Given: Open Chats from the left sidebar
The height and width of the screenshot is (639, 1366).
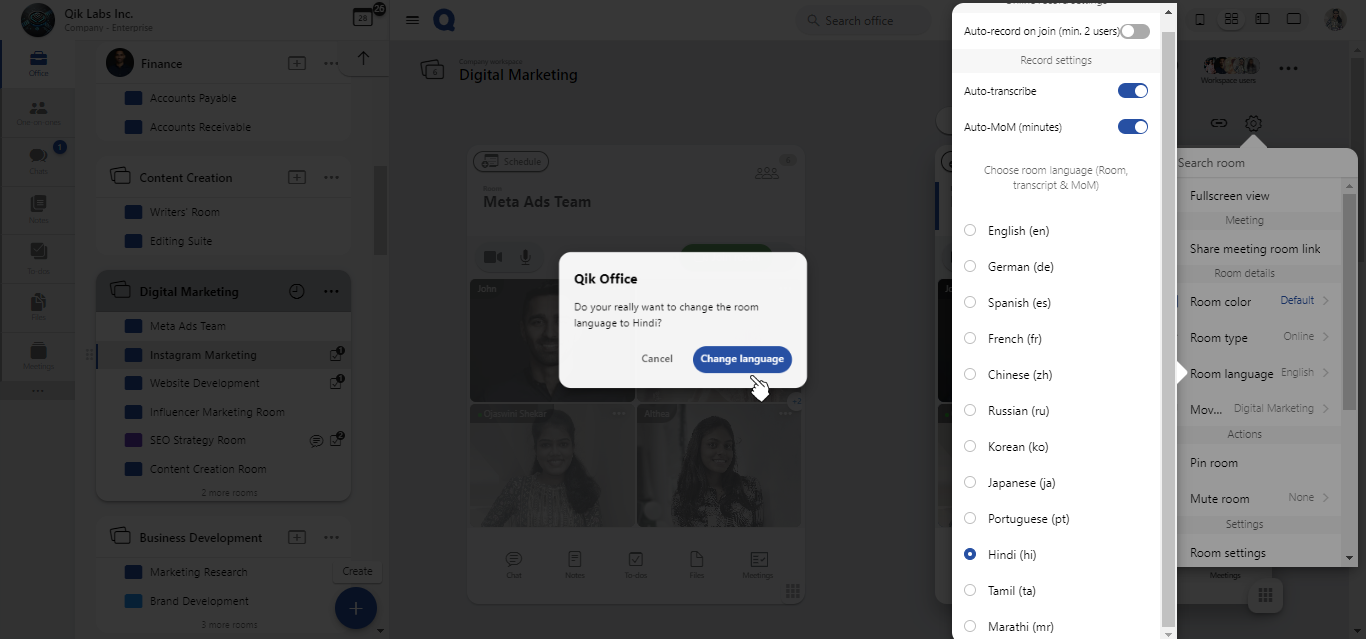Looking at the screenshot, I should (38, 160).
